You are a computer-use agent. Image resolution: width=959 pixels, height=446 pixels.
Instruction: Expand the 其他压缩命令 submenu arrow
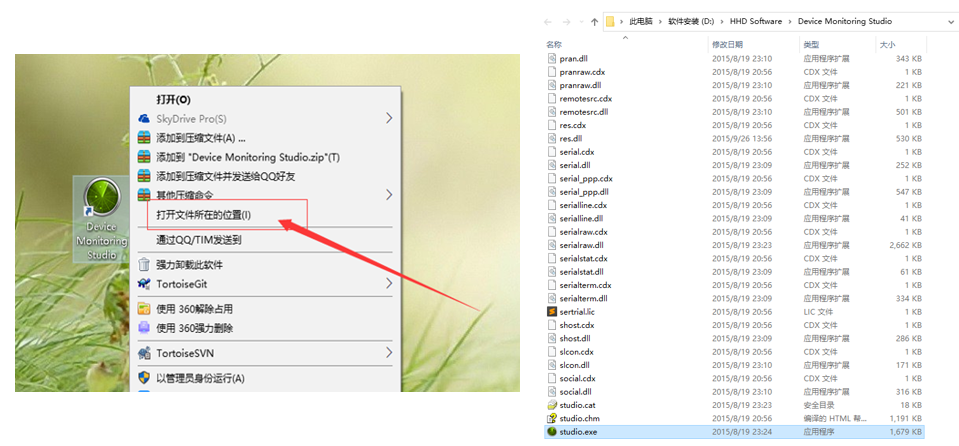point(389,195)
